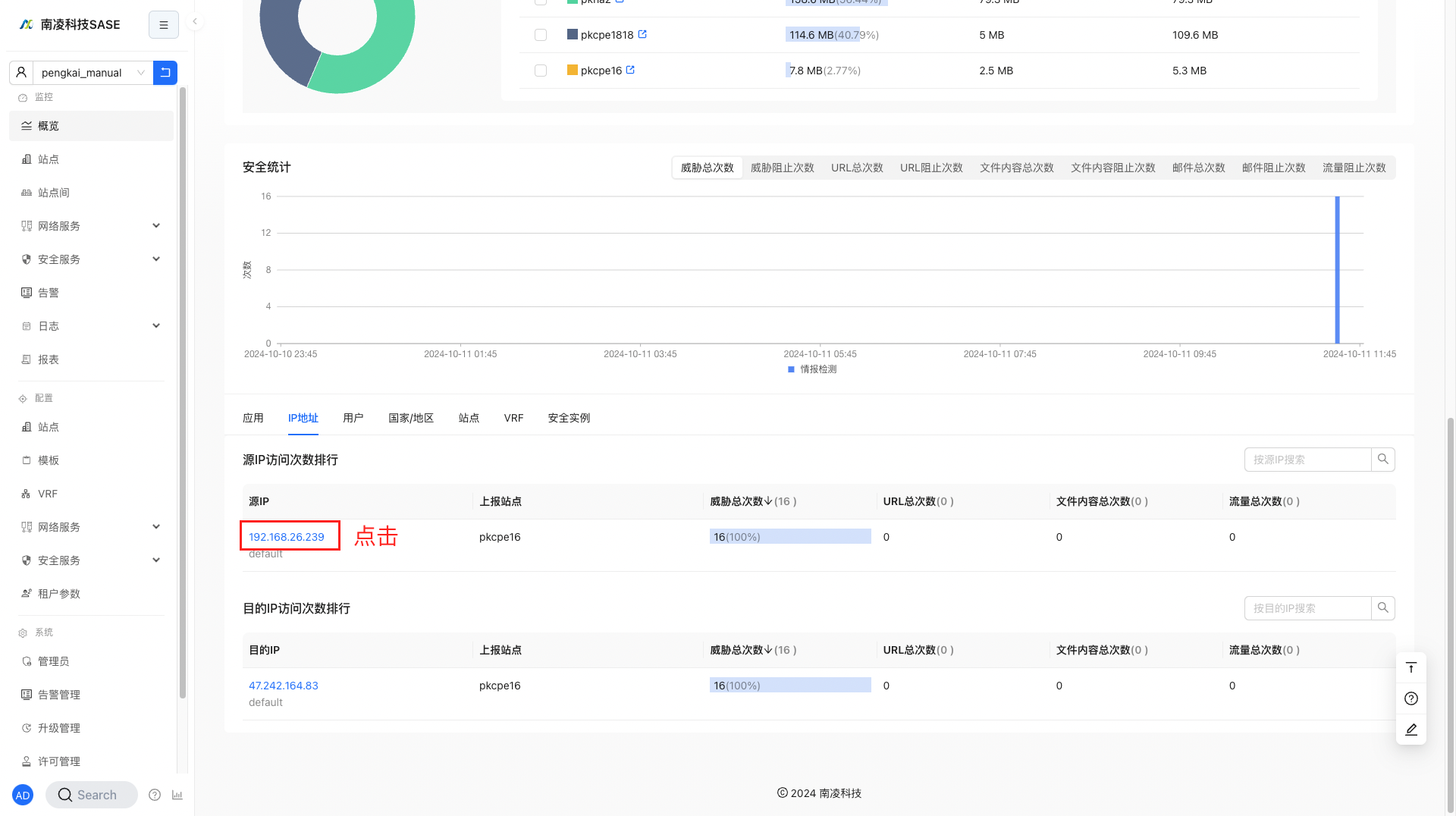Open the pengkai_manual tenant dropdown
The height and width of the screenshot is (816, 1456).
click(93, 73)
